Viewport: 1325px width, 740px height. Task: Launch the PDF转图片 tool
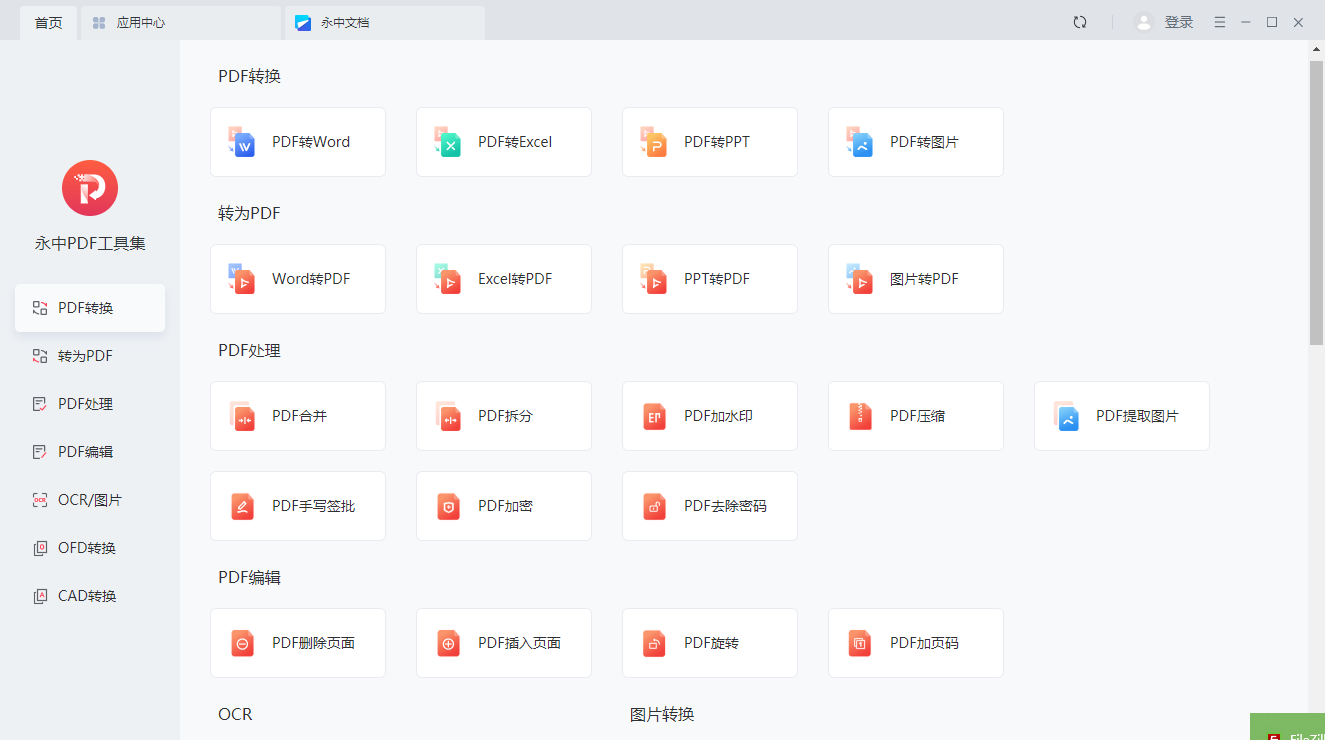coord(915,142)
